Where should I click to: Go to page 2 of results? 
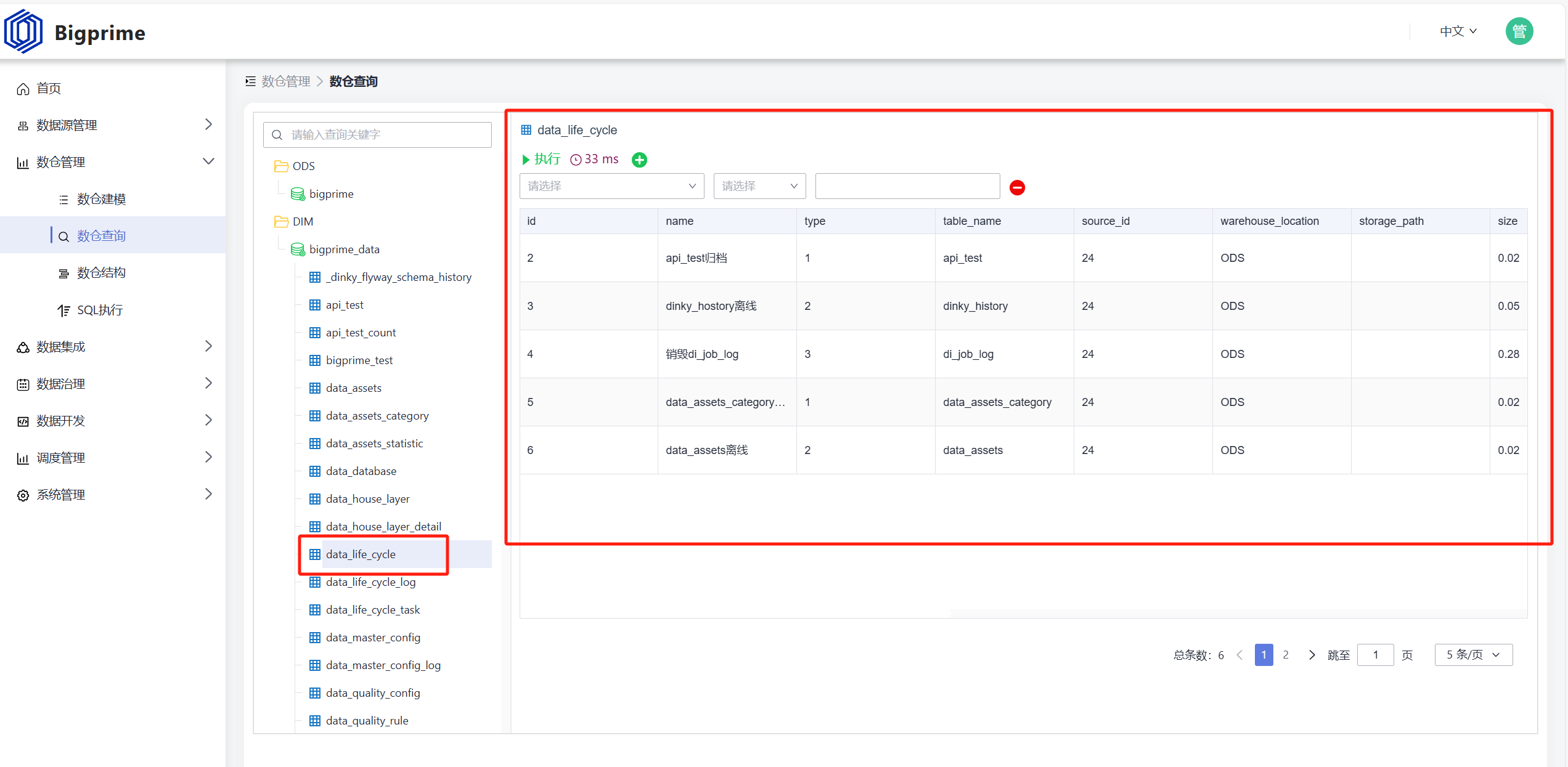pyautogui.click(x=1286, y=655)
